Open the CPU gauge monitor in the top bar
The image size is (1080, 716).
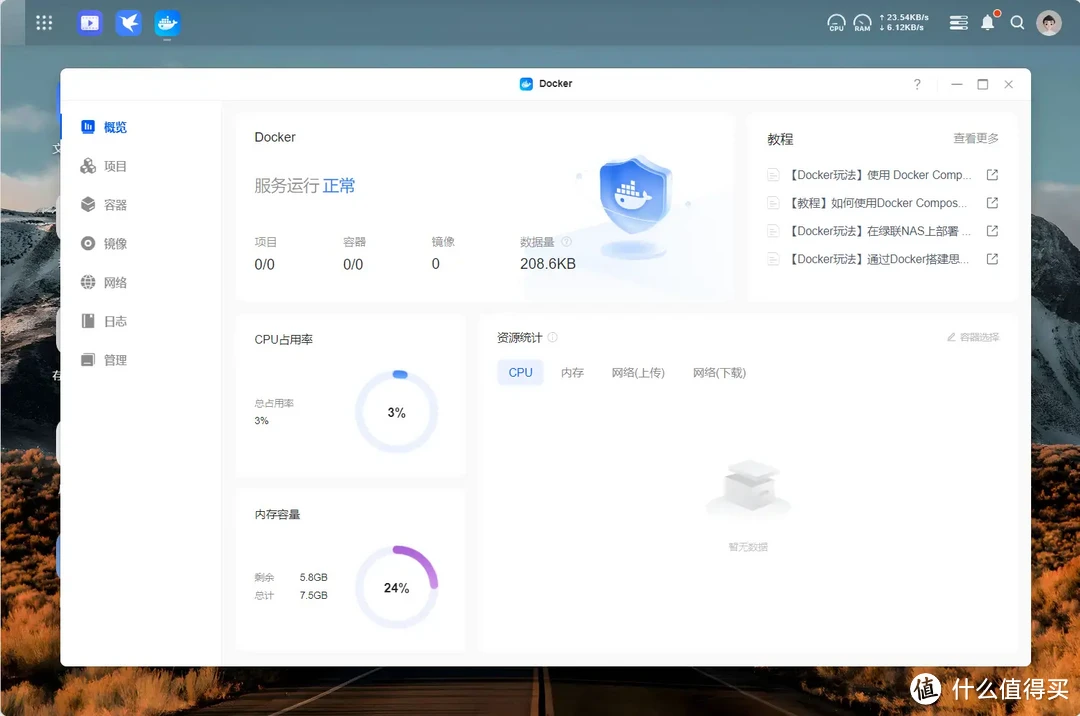[836, 22]
